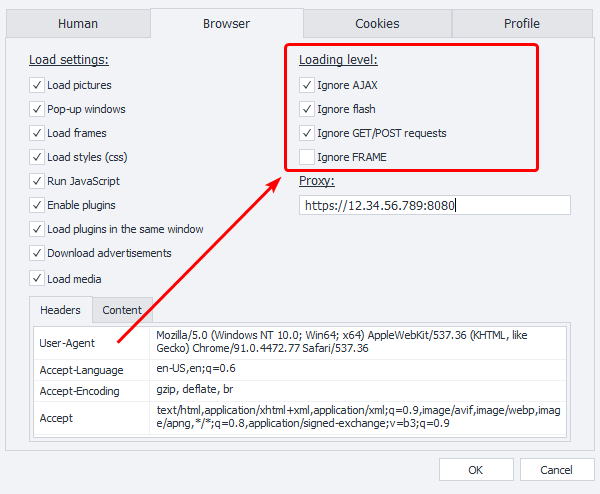Disable Run JavaScript checkbox
The height and width of the screenshot is (494, 600).
point(37,181)
